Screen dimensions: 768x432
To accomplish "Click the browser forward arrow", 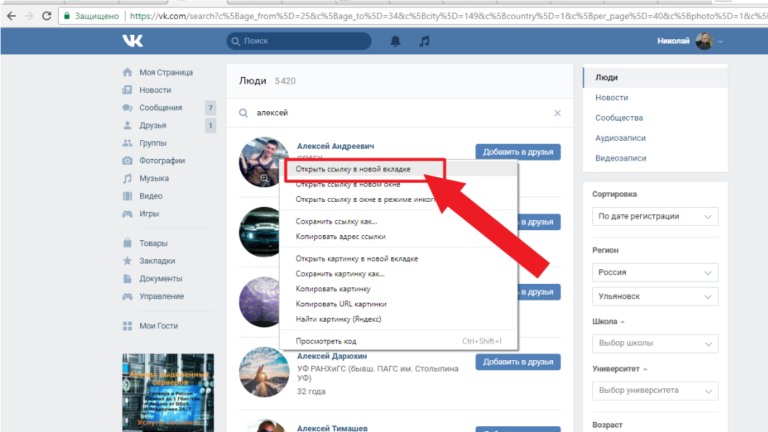I will click(29, 16).
